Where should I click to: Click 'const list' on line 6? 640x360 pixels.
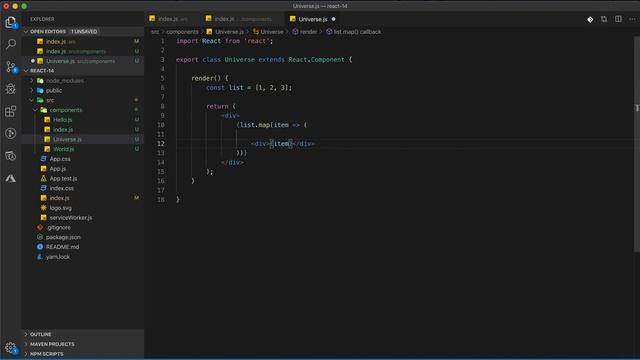click(224, 87)
